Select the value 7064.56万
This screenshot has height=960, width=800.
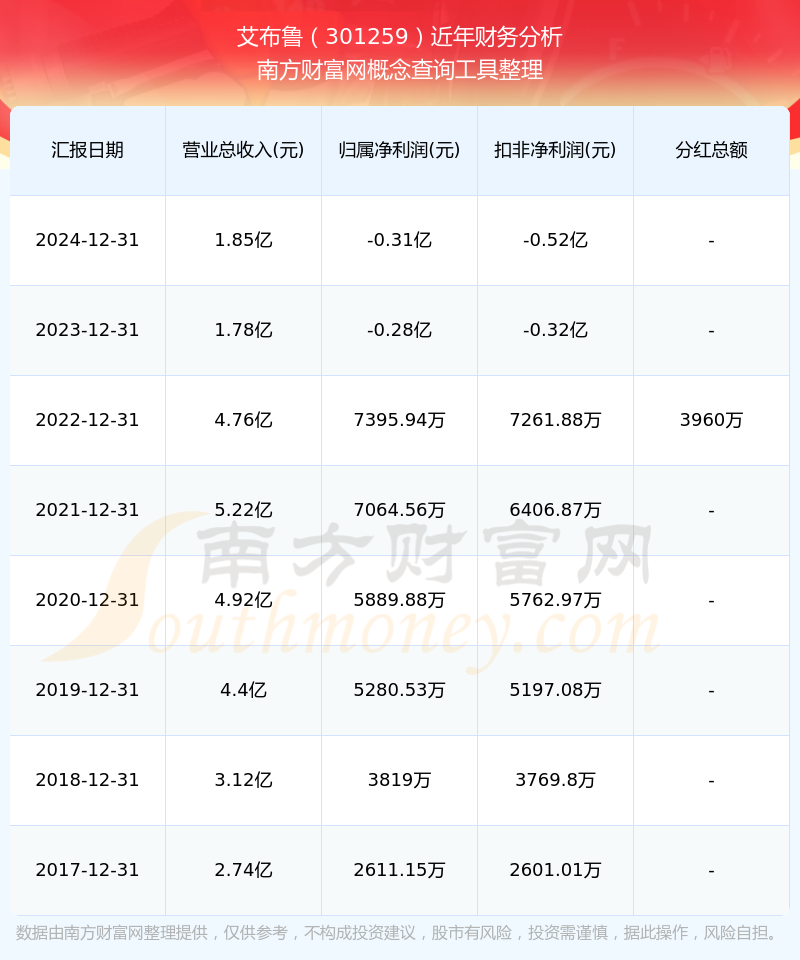click(400, 510)
